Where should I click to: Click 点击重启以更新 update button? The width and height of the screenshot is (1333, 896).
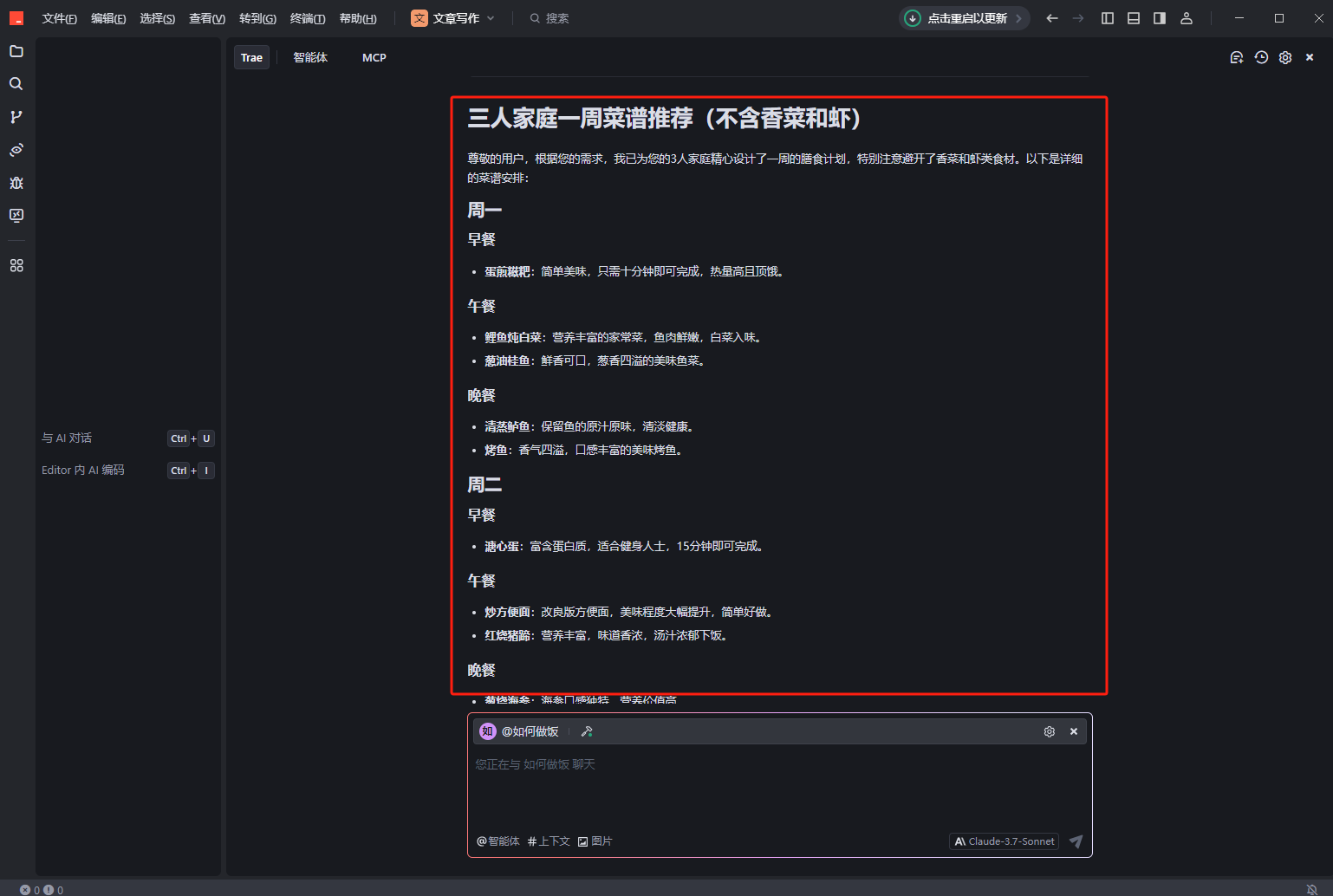tap(964, 18)
